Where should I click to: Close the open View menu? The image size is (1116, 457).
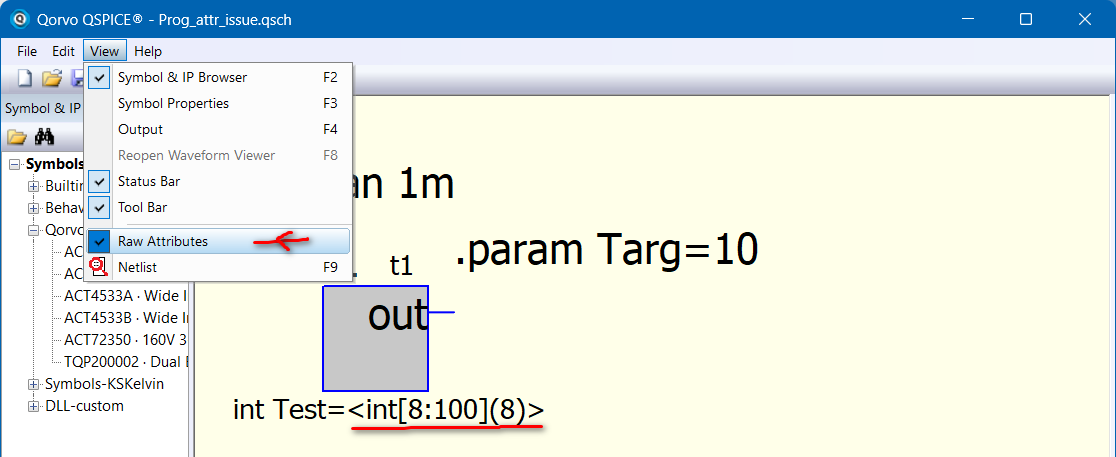click(x=105, y=51)
